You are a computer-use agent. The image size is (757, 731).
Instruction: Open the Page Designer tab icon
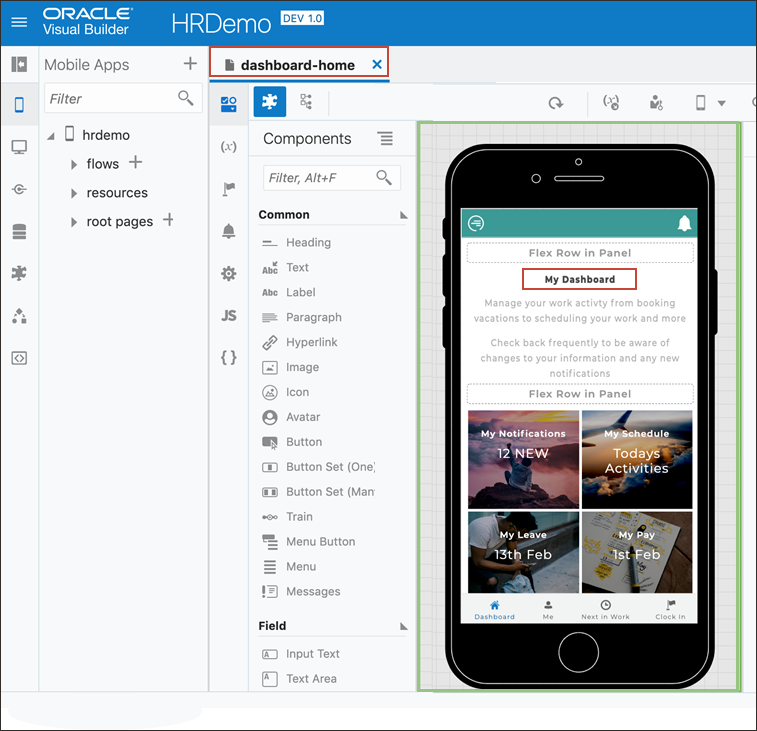point(228,103)
